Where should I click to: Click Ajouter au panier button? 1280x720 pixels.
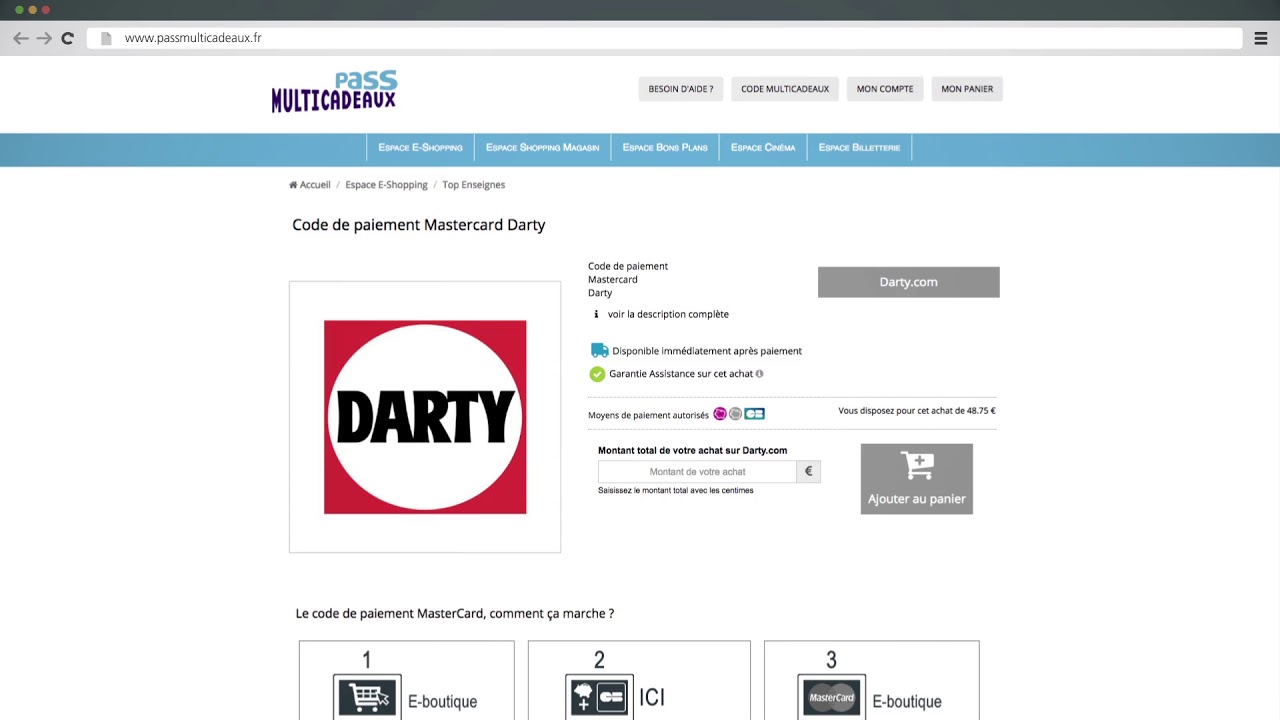[916, 479]
